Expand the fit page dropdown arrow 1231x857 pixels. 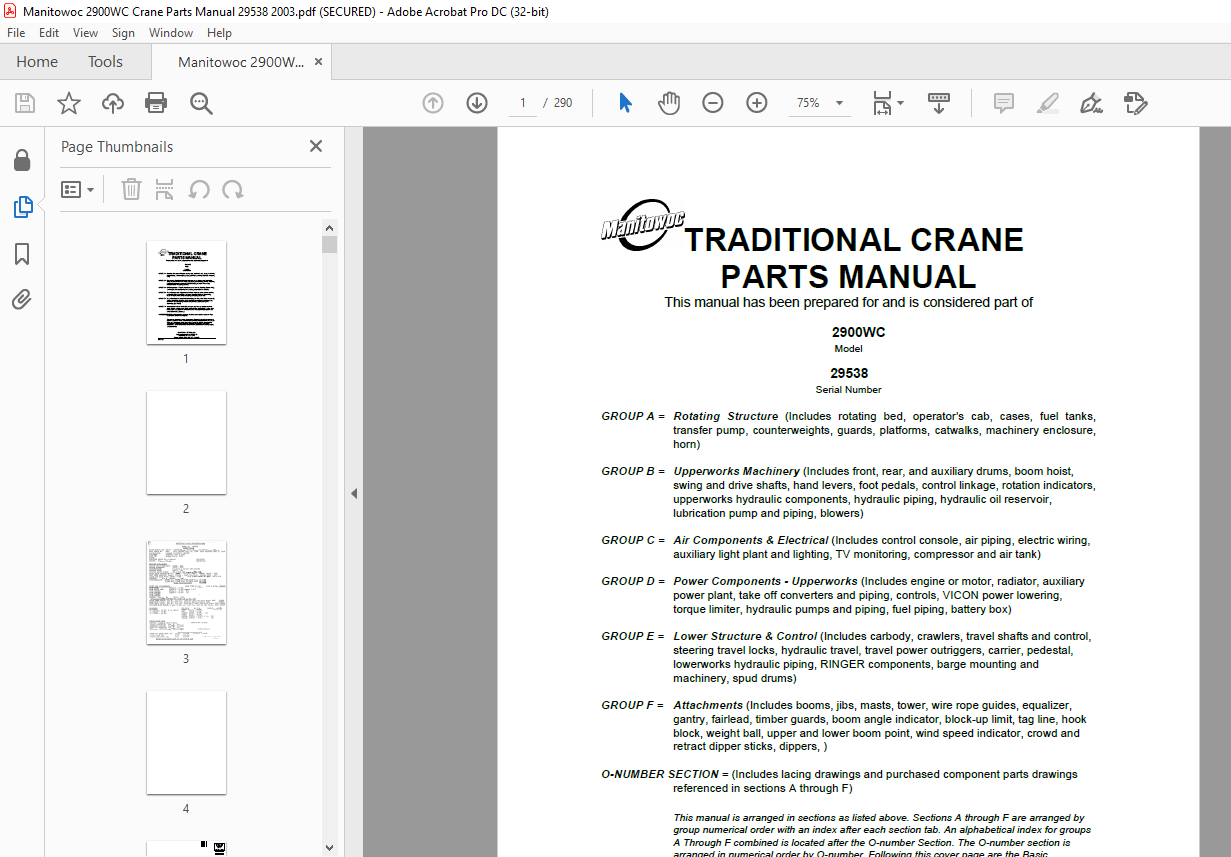click(x=900, y=103)
